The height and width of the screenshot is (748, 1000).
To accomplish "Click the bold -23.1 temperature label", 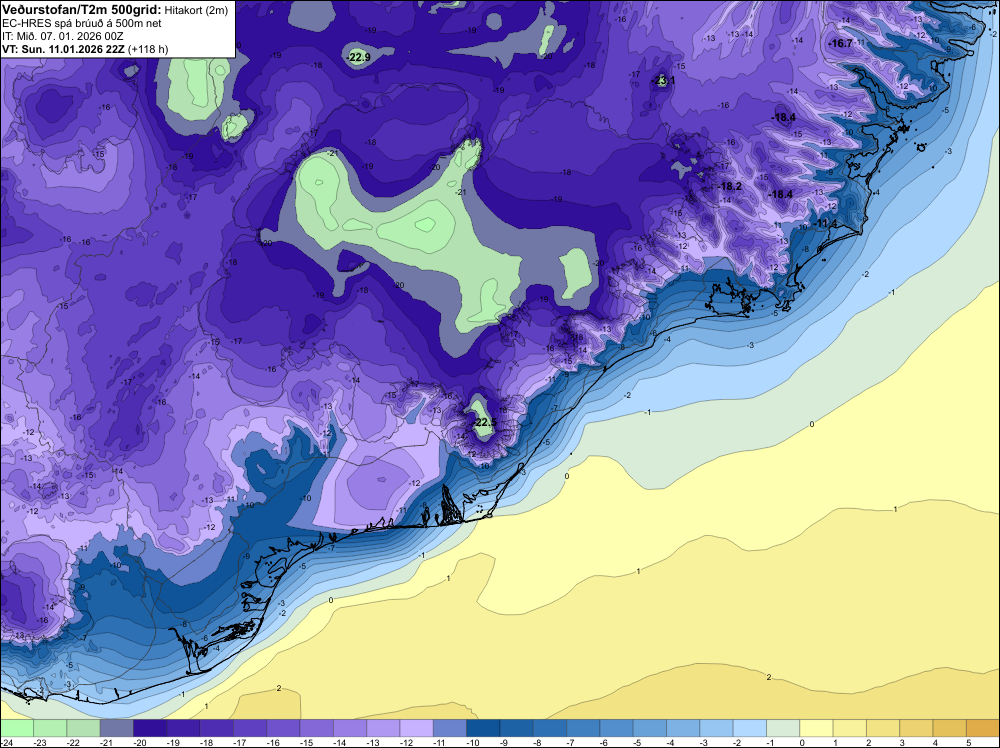I will pyautogui.click(x=663, y=80).
